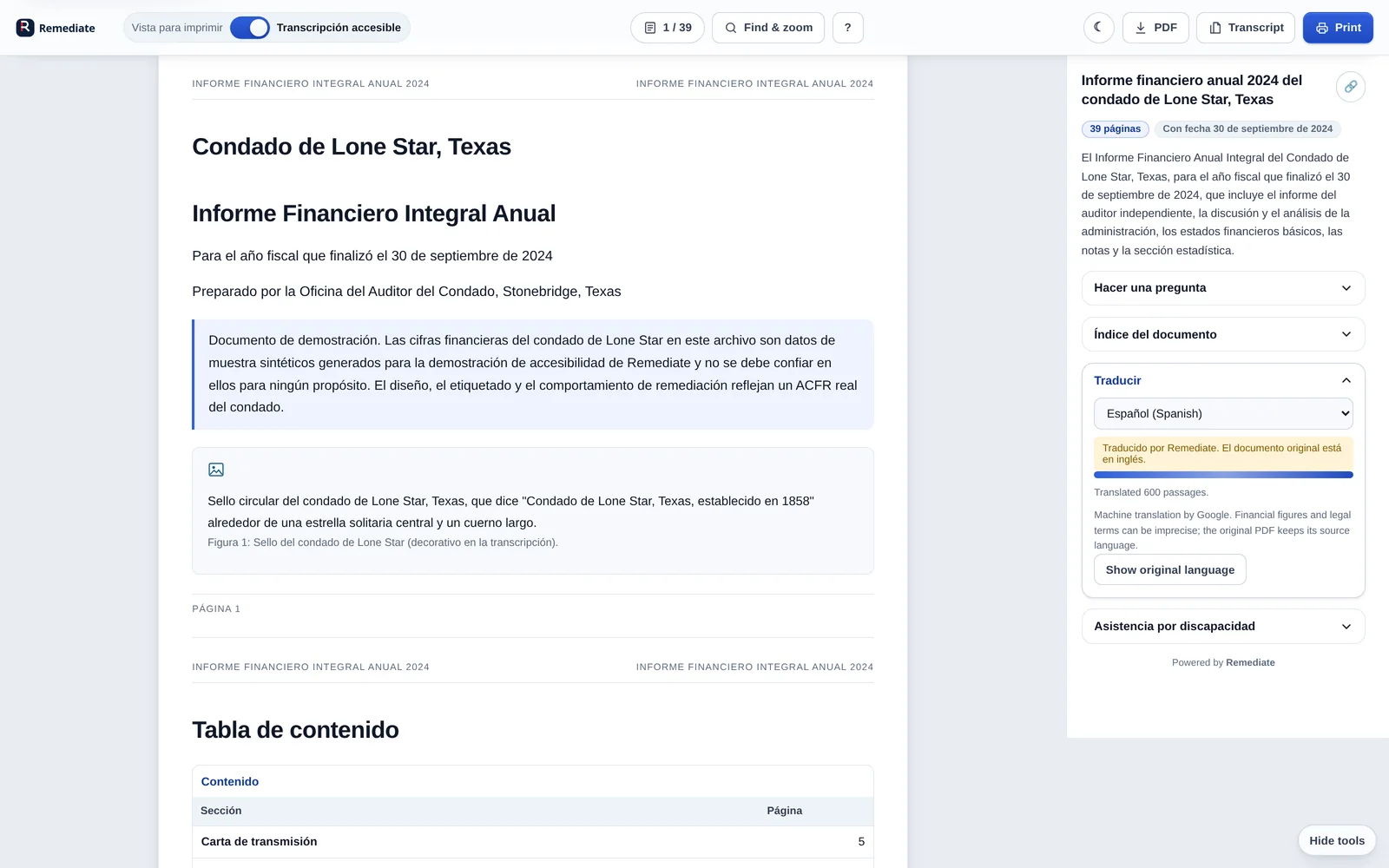The image size is (1389, 868).
Task: Expand the Hacer una pregunta section
Action: point(1223,288)
